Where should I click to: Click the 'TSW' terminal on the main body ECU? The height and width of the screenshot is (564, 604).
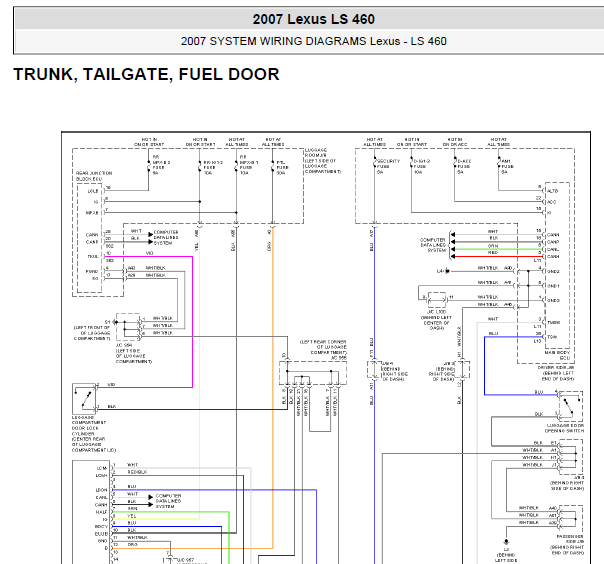(552, 337)
